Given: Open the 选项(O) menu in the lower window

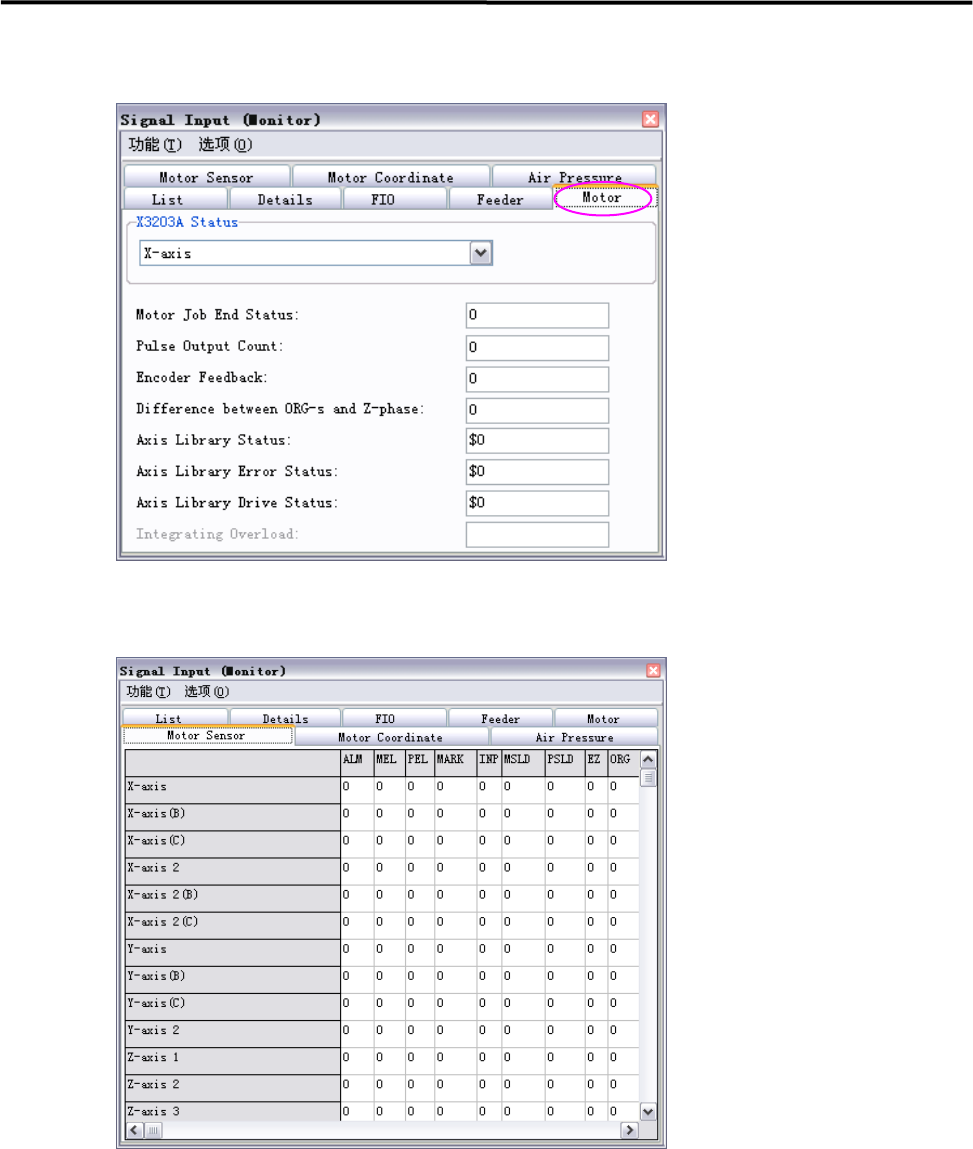Looking at the screenshot, I should point(207,692).
